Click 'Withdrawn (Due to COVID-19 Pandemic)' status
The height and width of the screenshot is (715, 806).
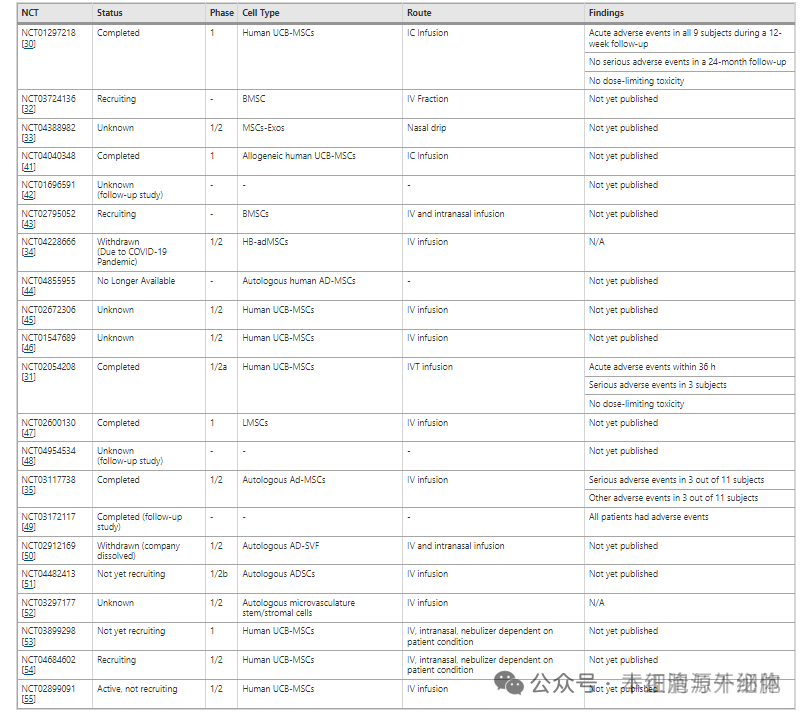pyautogui.click(x=132, y=252)
